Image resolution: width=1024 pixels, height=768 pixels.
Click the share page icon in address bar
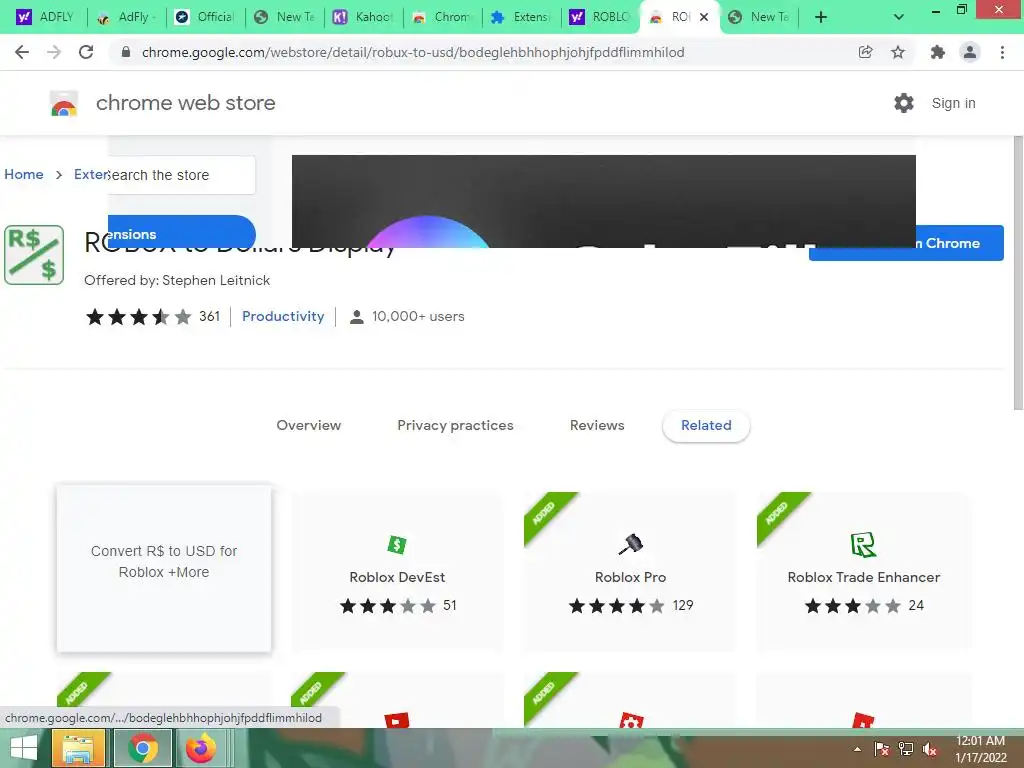[865, 52]
